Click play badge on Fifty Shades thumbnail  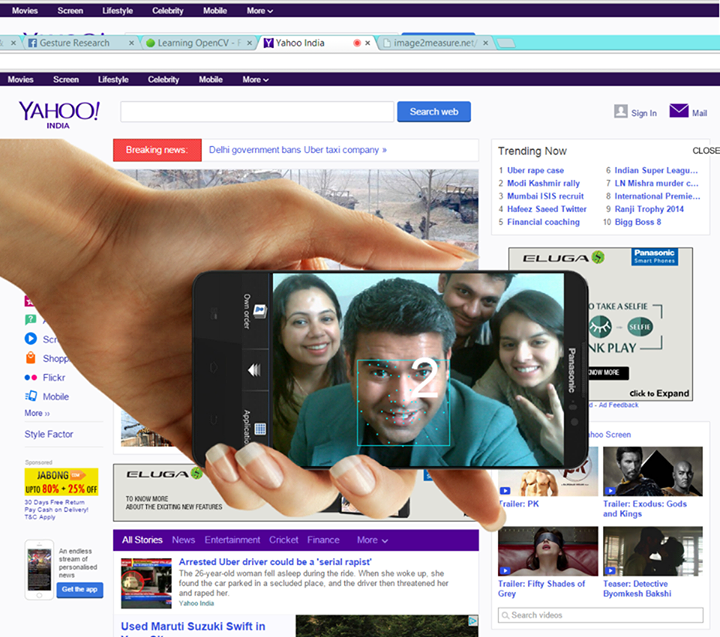[505, 571]
